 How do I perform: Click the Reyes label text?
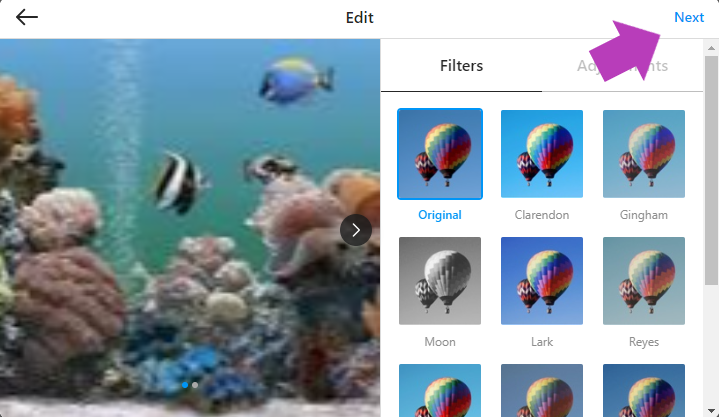click(644, 342)
